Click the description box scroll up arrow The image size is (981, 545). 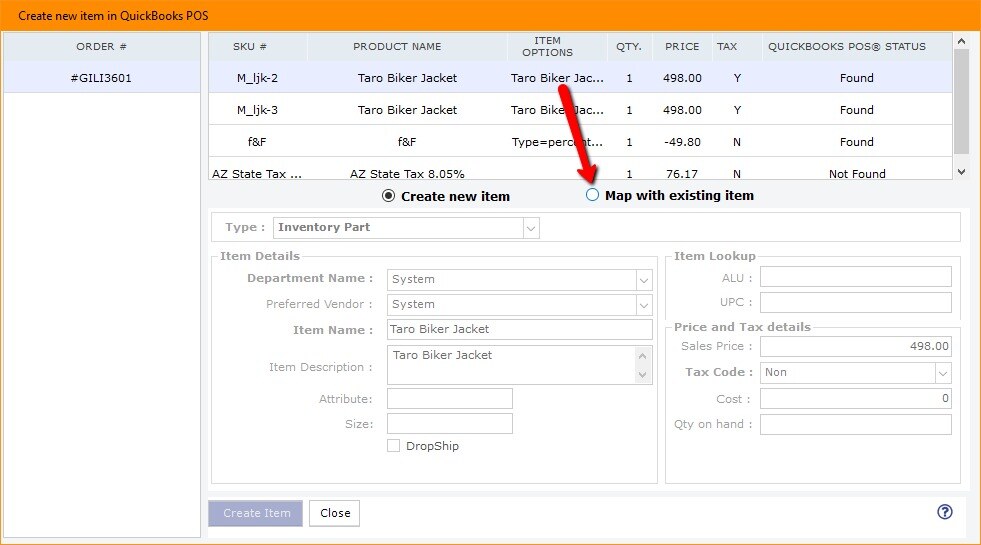[643, 355]
